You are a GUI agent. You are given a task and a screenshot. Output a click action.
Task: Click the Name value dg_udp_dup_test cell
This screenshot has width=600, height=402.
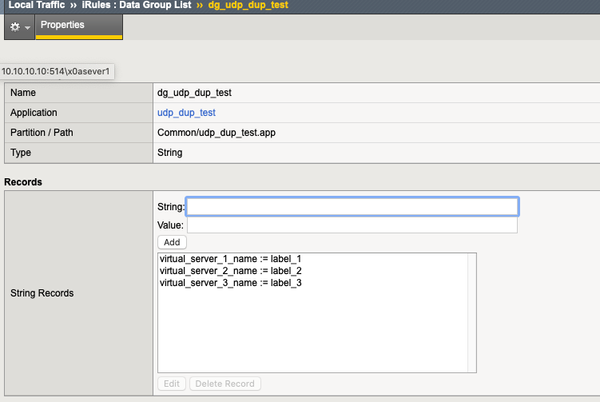tap(200, 92)
